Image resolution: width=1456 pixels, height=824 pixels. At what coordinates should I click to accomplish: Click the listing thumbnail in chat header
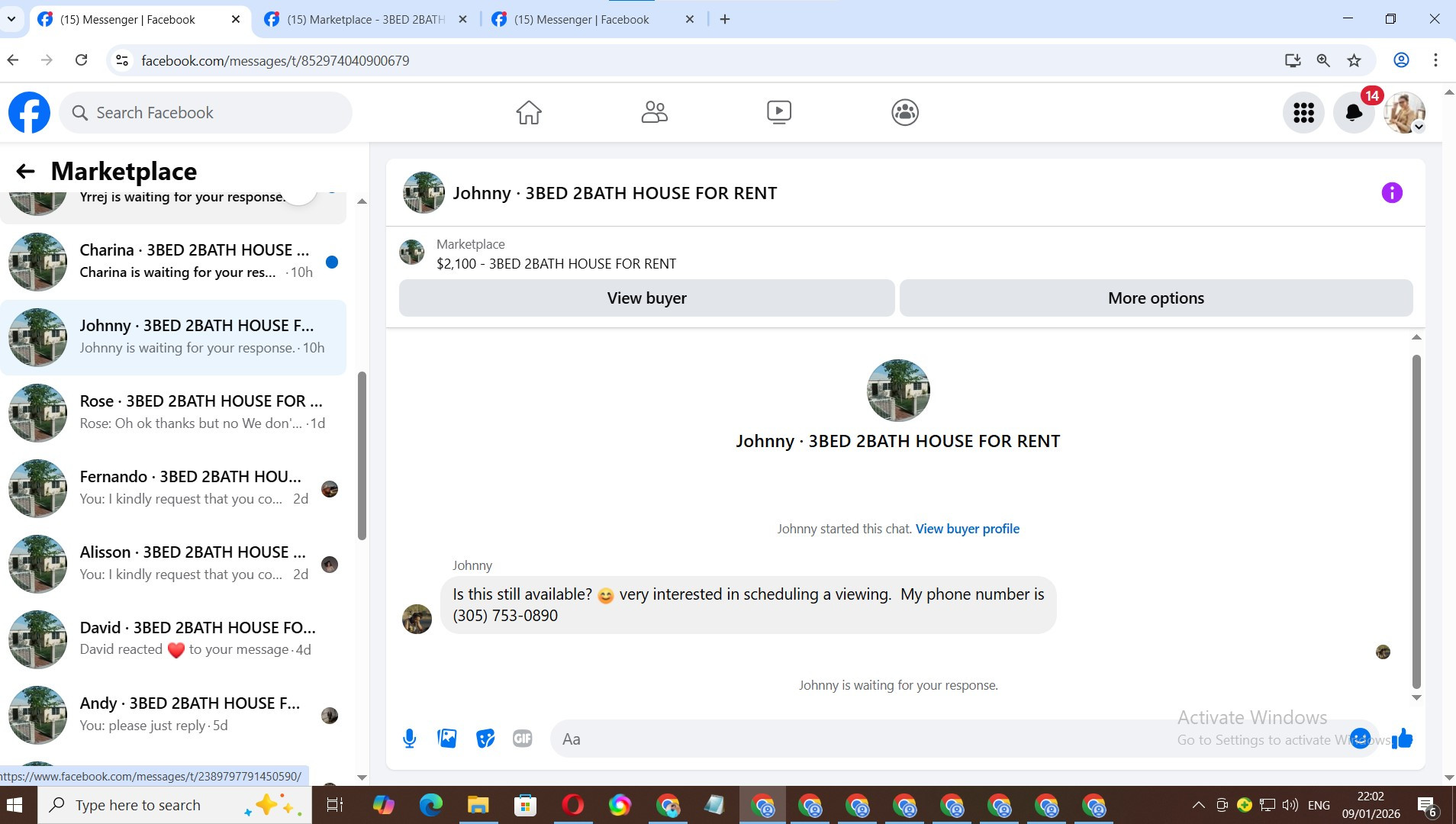(424, 193)
